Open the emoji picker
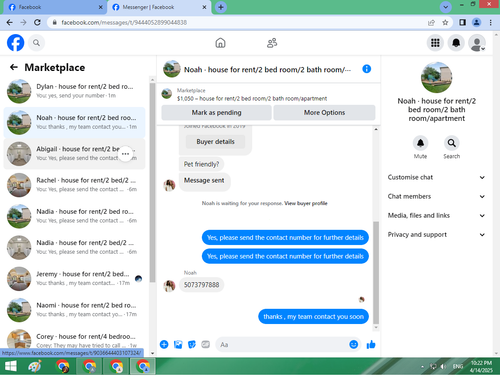Image resolution: width=500 pixels, height=385 pixels. click(354, 344)
